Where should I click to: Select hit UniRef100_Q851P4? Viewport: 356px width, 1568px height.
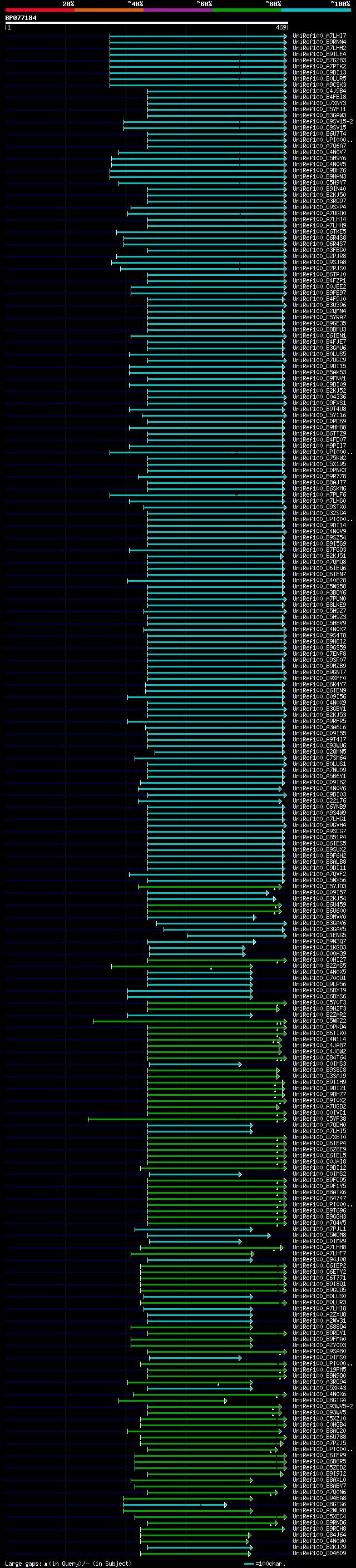coord(319,838)
